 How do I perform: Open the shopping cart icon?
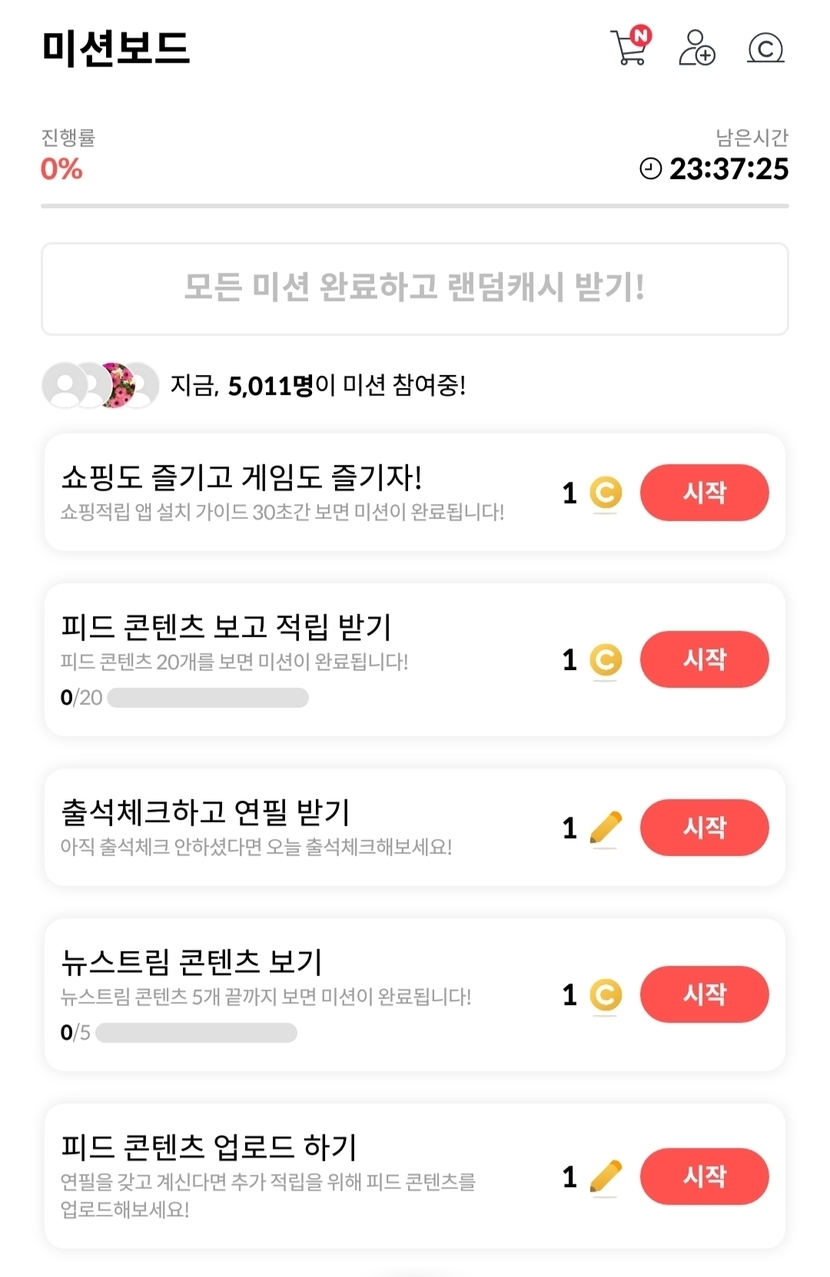click(x=630, y=47)
